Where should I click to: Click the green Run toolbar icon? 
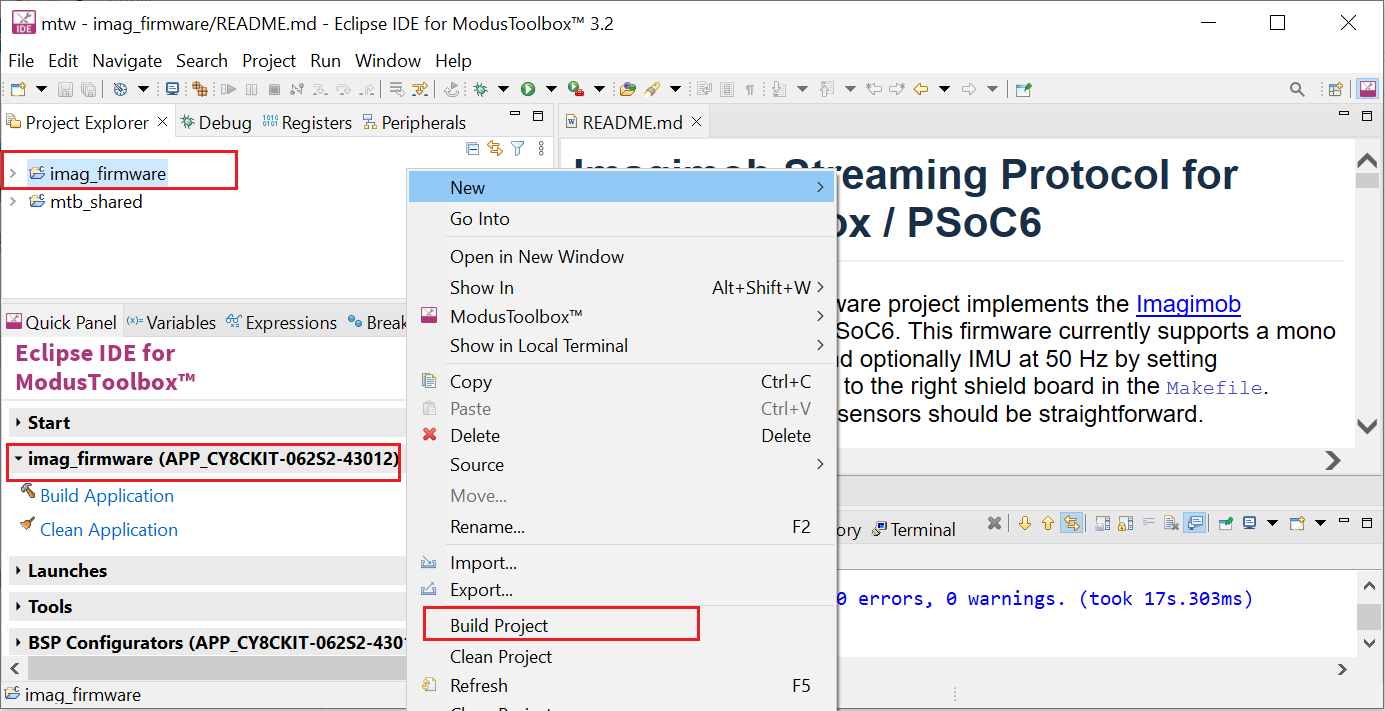pyautogui.click(x=527, y=89)
